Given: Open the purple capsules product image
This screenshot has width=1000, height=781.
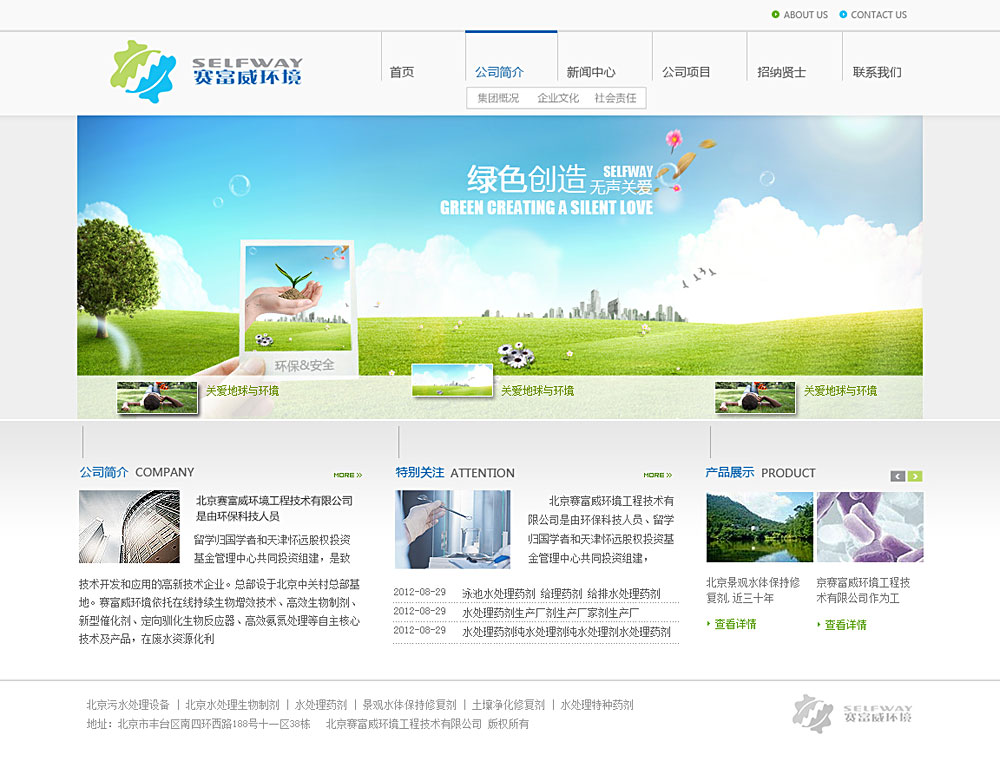Looking at the screenshot, I should click(x=869, y=527).
